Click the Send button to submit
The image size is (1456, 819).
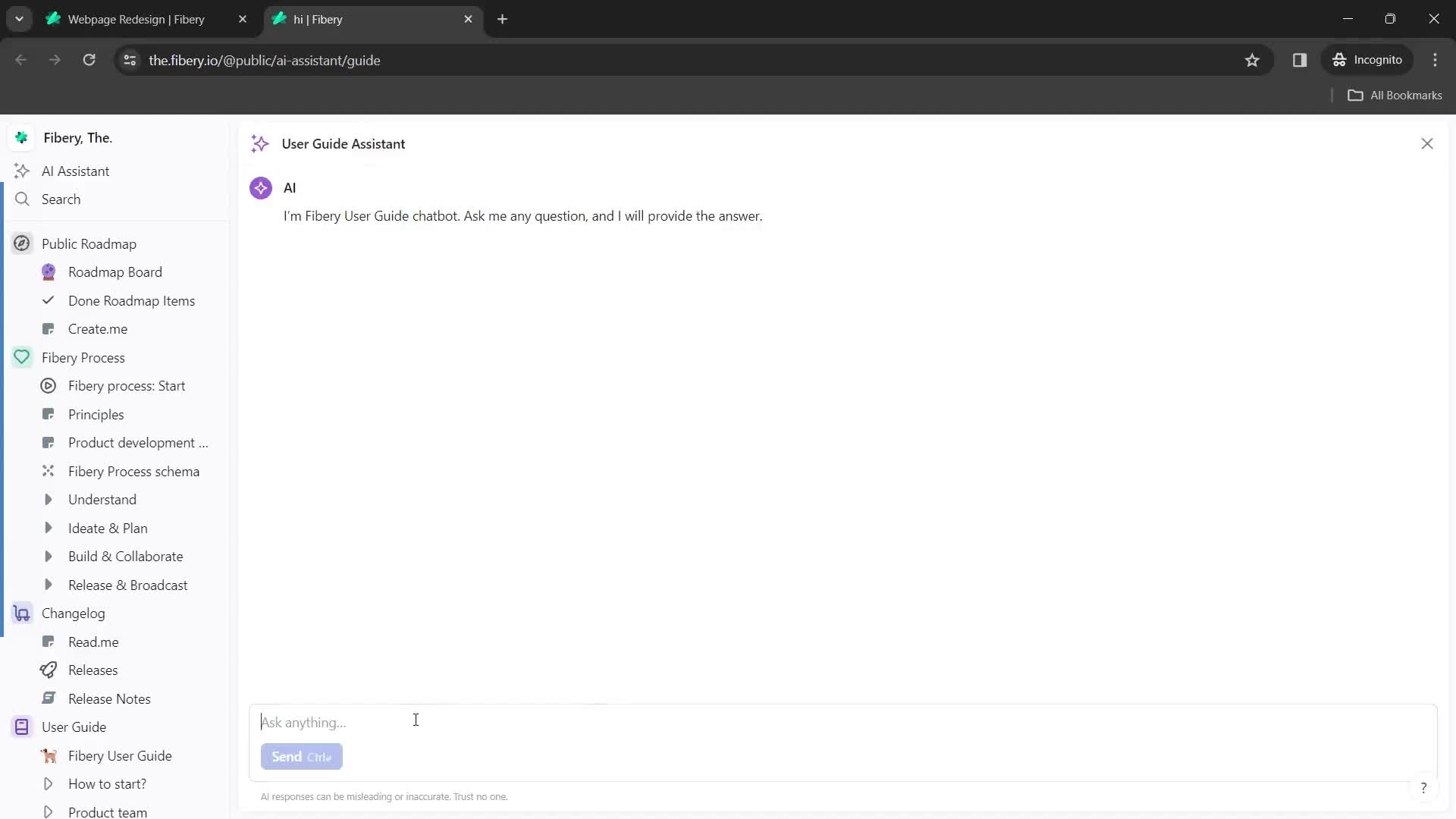click(x=302, y=757)
